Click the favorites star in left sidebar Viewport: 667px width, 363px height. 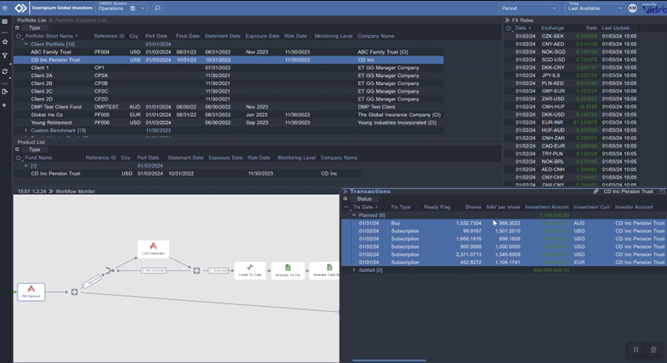(x=5, y=42)
